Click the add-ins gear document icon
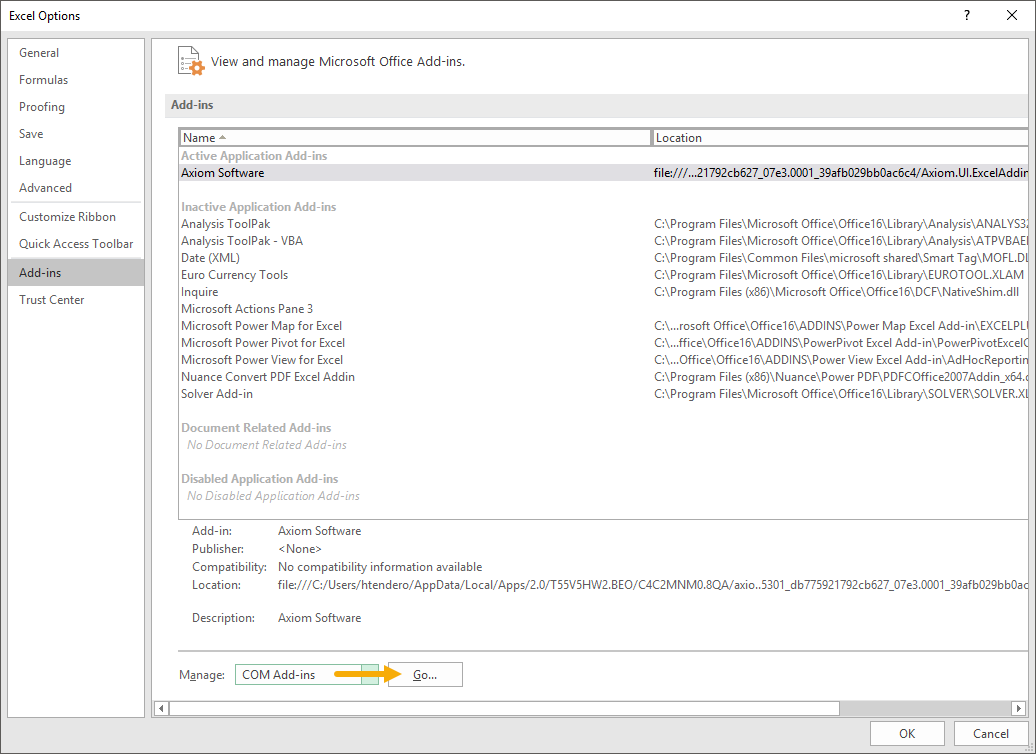The image size is (1036, 754). click(x=192, y=61)
